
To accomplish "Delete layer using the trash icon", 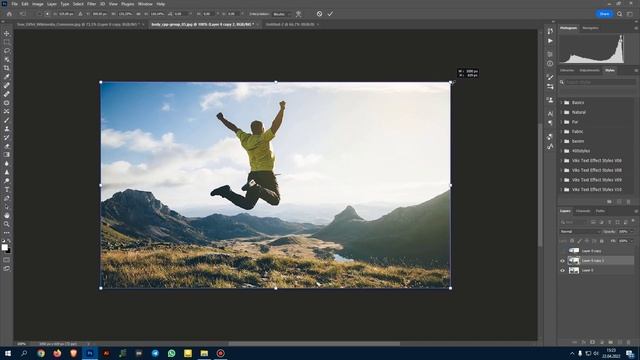I will (629, 342).
